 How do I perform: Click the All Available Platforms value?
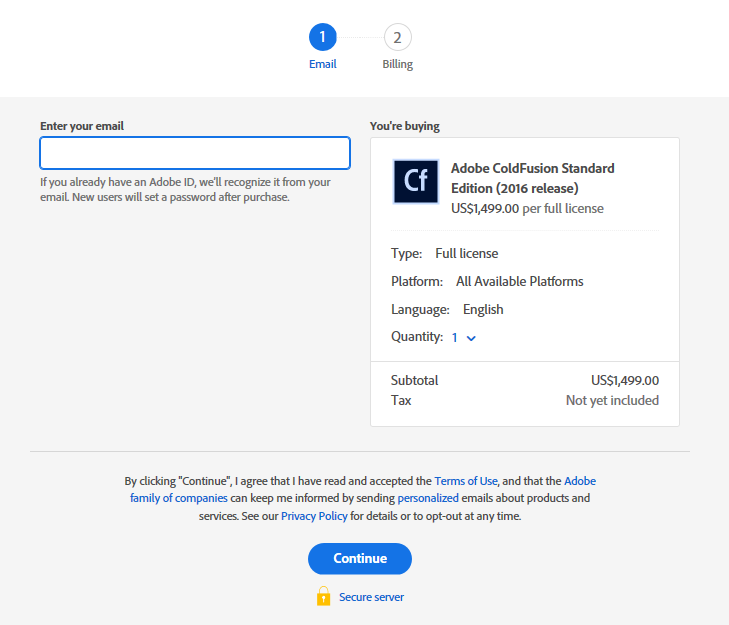(x=519, y=281)
